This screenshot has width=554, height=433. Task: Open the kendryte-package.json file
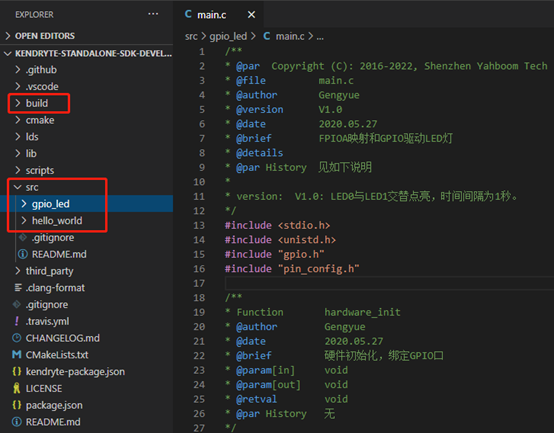coord(75,372)
